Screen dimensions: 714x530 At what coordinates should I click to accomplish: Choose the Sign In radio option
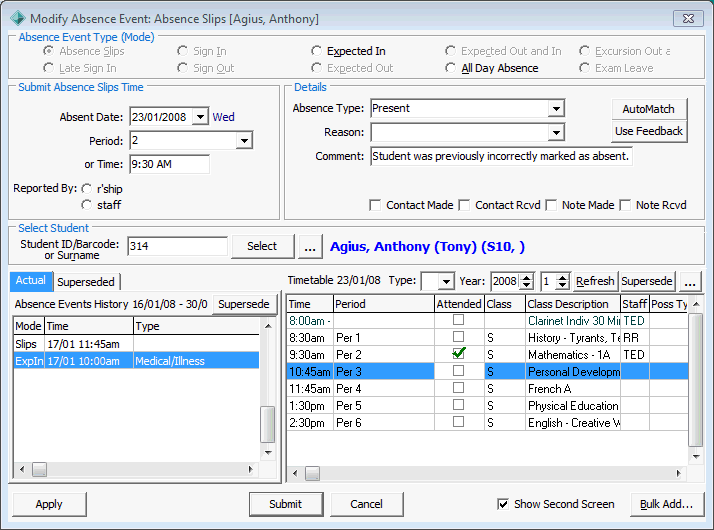click(182, 51)
